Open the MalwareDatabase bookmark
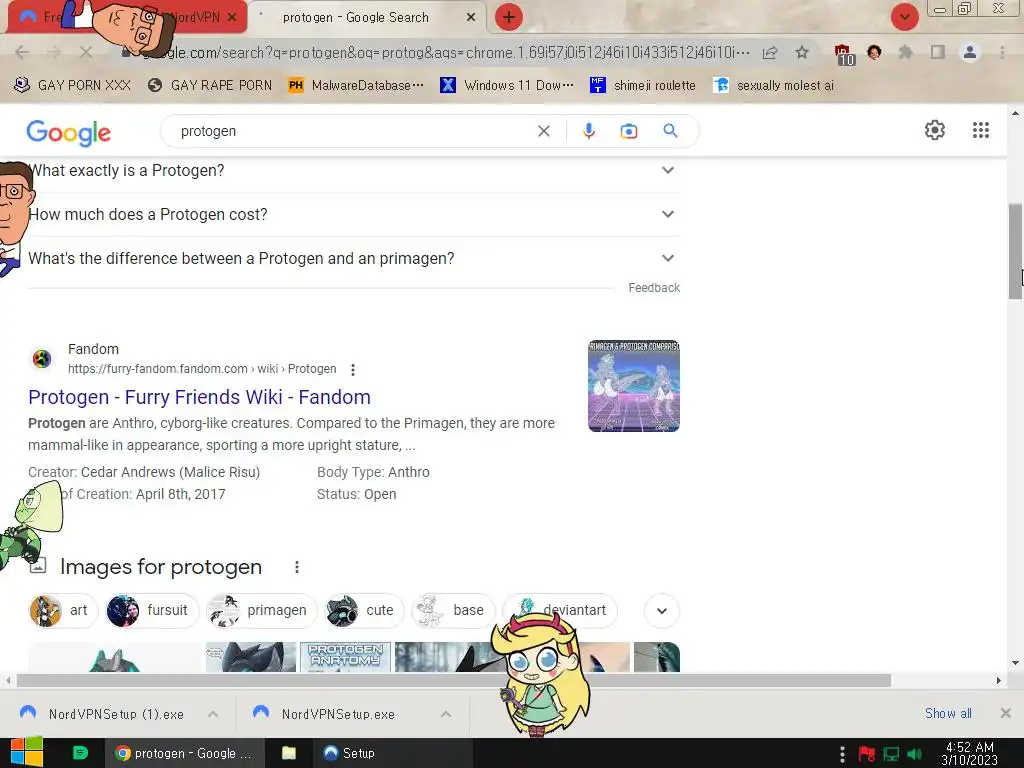Viewport: 1024px width, 768px height. click(357, 86)
